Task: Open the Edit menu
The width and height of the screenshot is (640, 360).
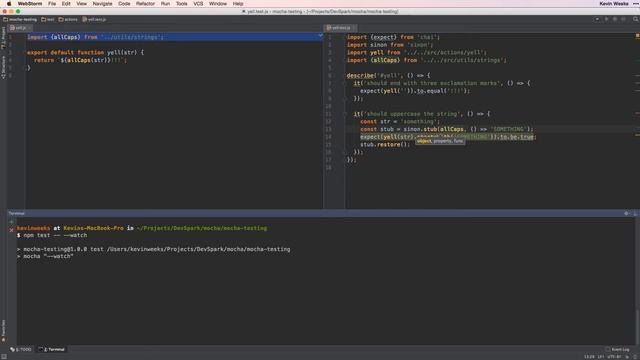Action: [x=66, y=4]
